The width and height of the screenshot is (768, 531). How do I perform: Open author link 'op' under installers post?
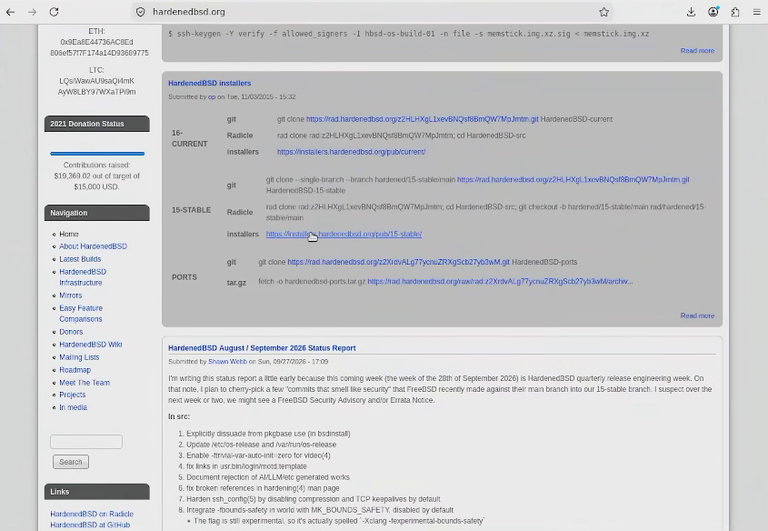coord(212,97)
